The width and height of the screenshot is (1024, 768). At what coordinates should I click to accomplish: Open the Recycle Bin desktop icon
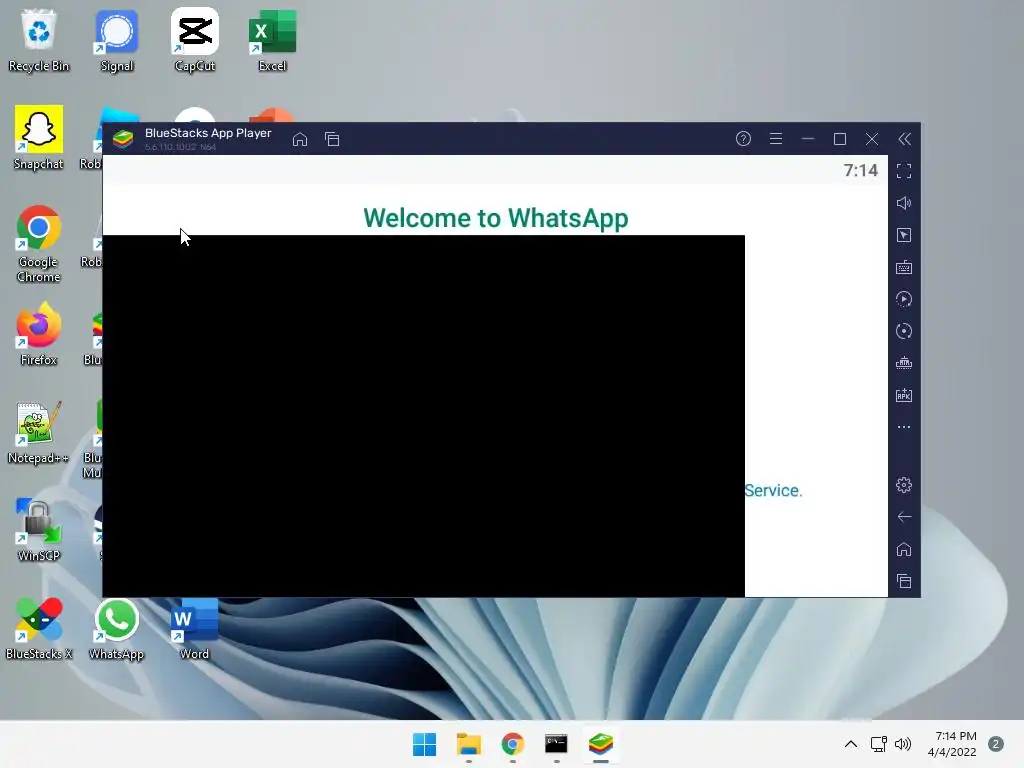39,40
